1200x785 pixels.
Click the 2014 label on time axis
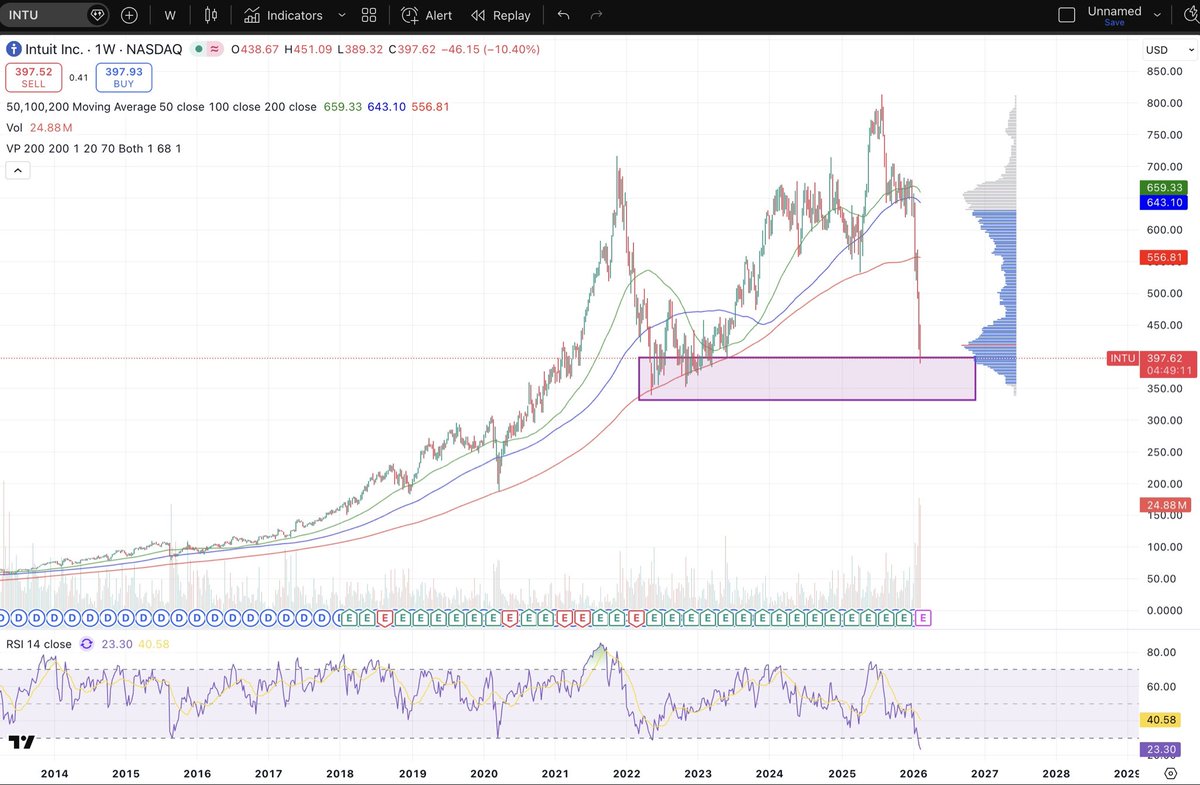click(54, 774)
